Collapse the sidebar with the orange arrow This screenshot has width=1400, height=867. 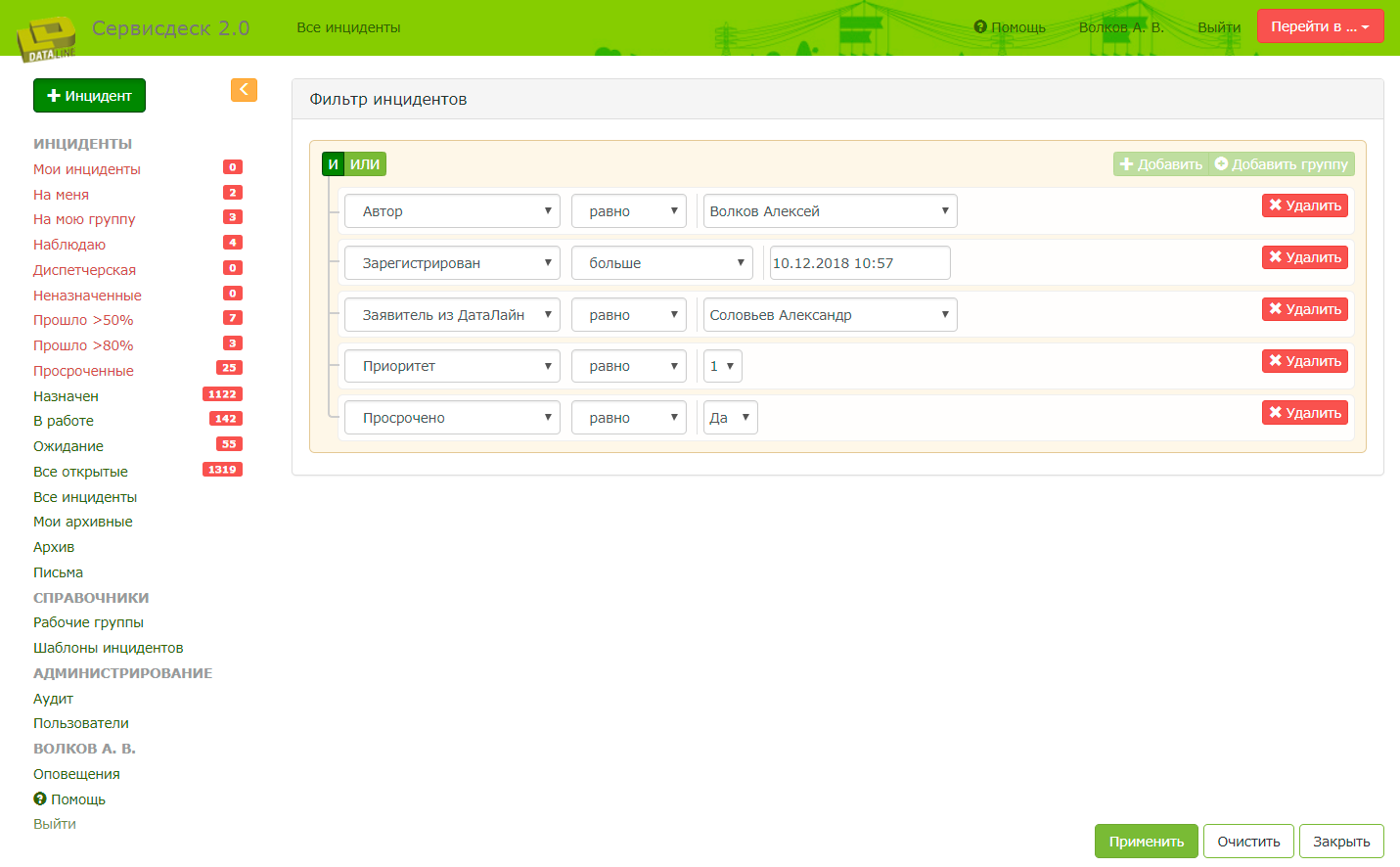coord(244,90)
